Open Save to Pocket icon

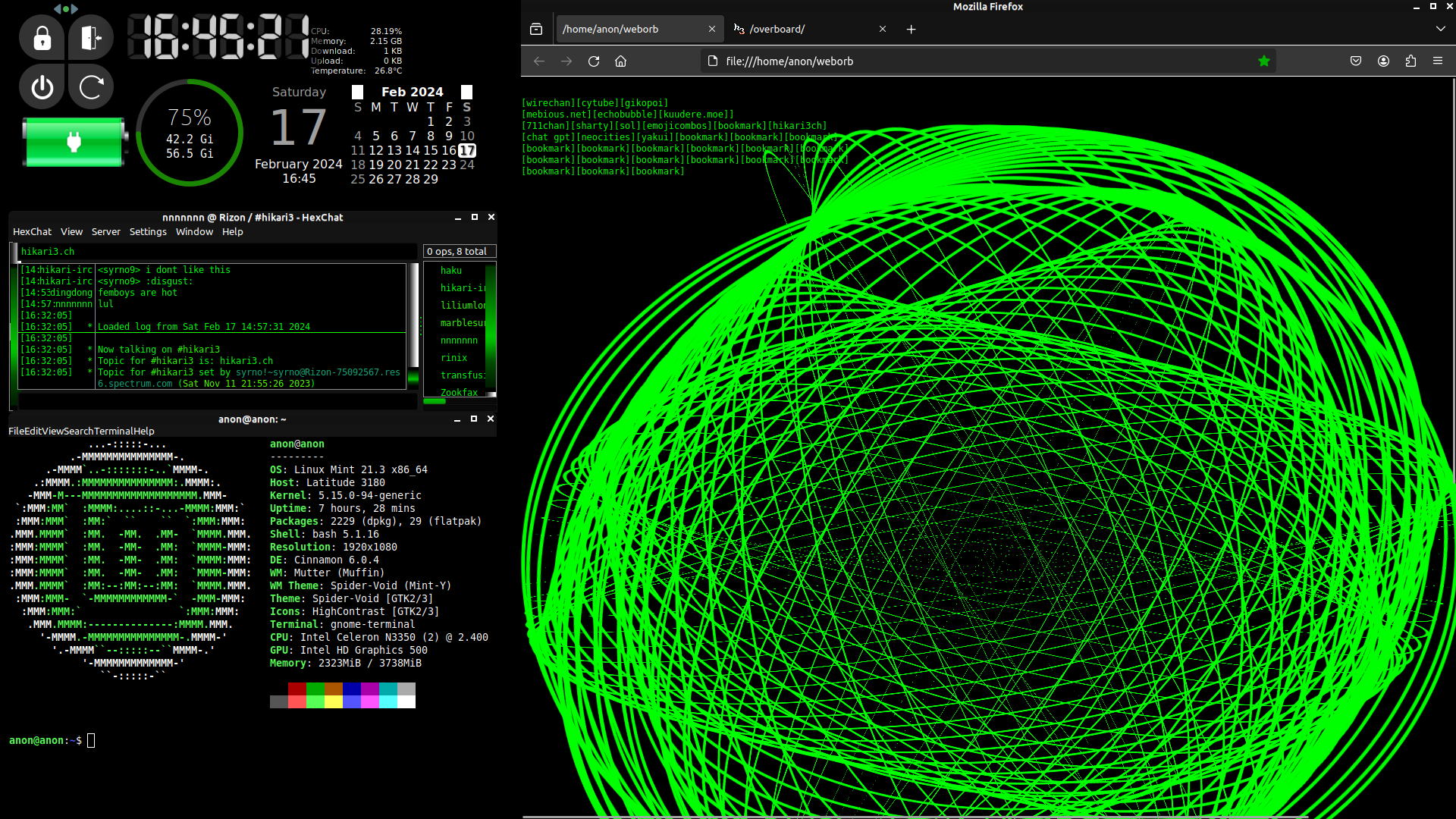[1356, 61]
